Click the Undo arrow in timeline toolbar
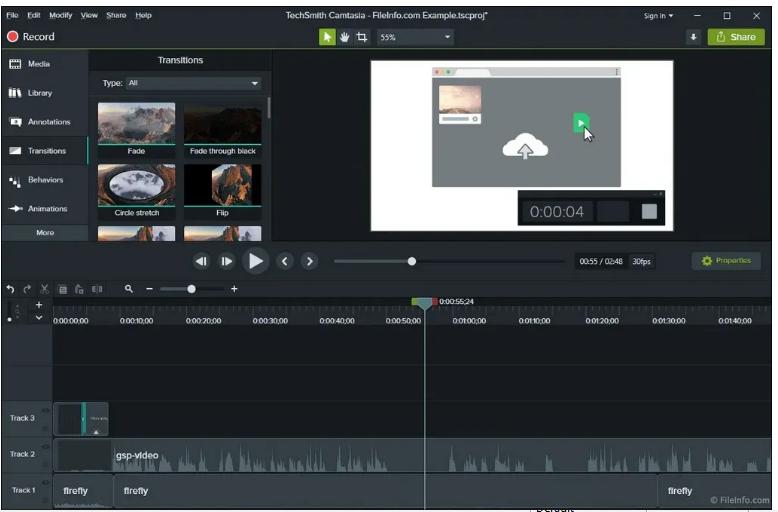 10,289
